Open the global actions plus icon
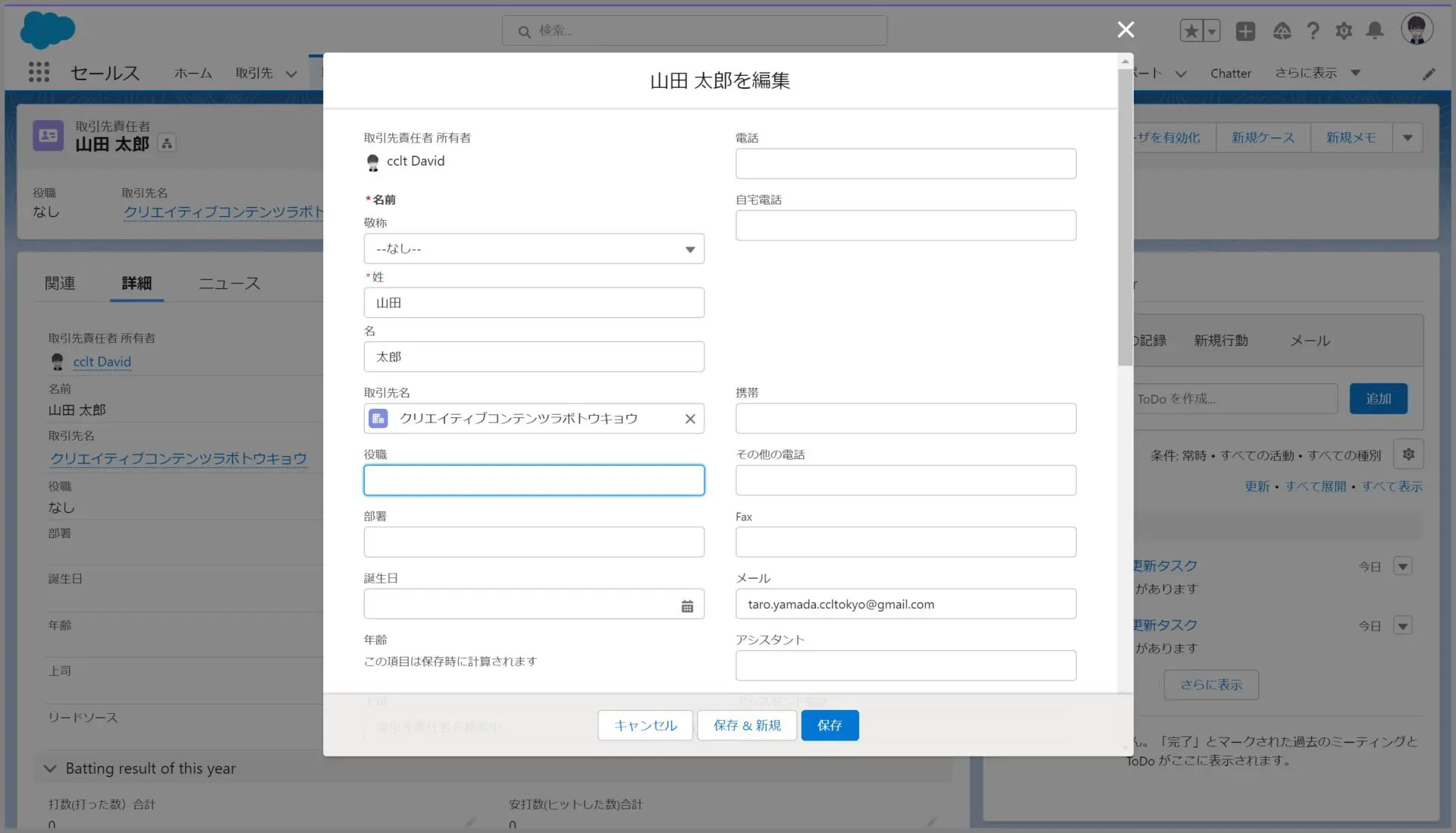The image size is (1456, 833). (x=1245, y=31)
